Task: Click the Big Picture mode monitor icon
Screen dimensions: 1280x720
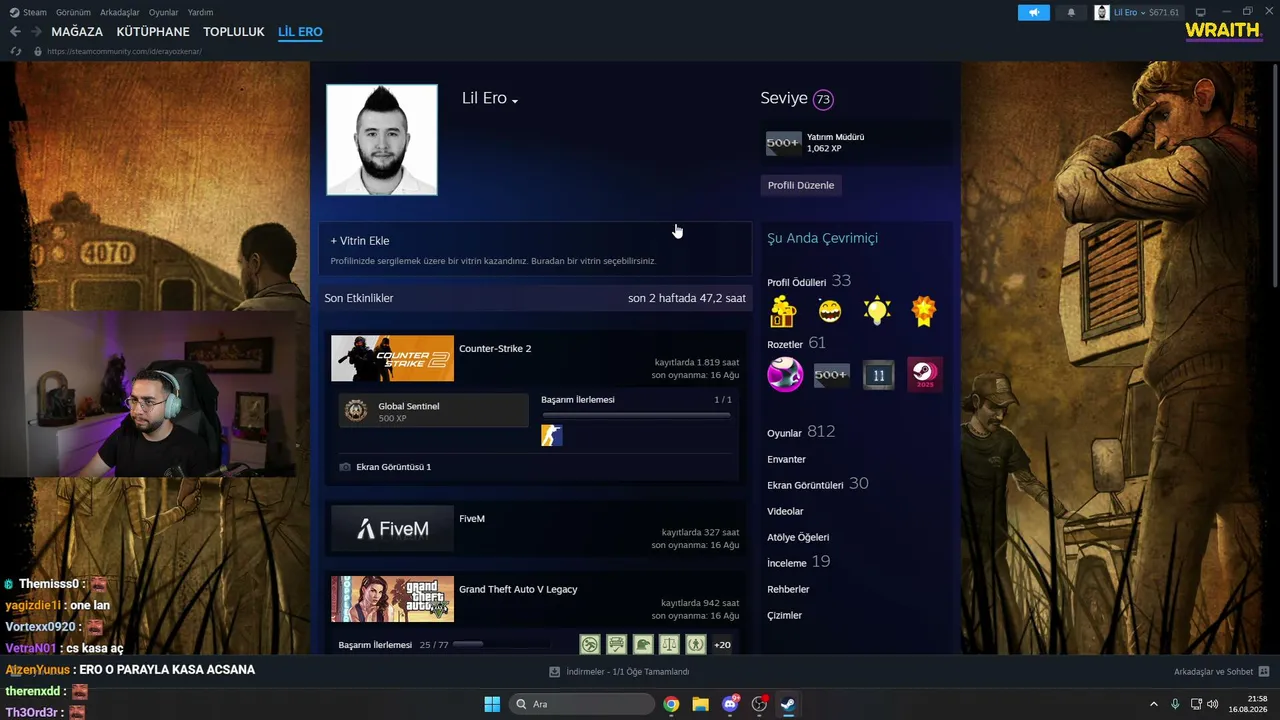Action: pos(1201,12)
